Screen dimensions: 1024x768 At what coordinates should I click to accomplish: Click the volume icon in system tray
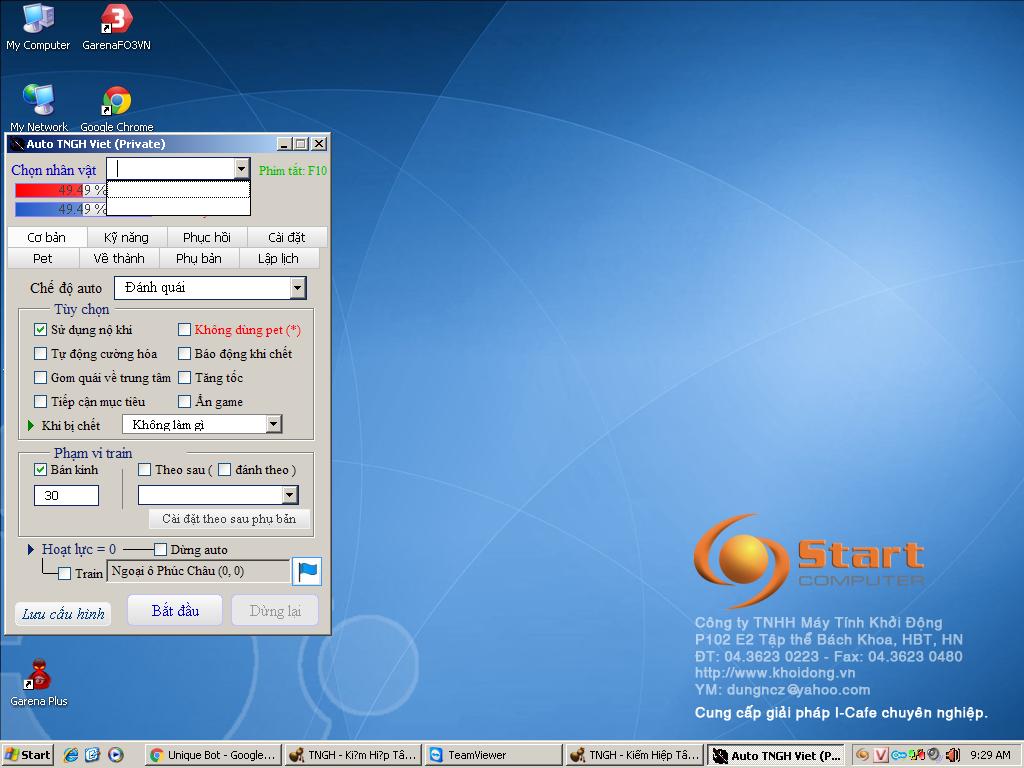pyautogui.click(x=952, y=755)
